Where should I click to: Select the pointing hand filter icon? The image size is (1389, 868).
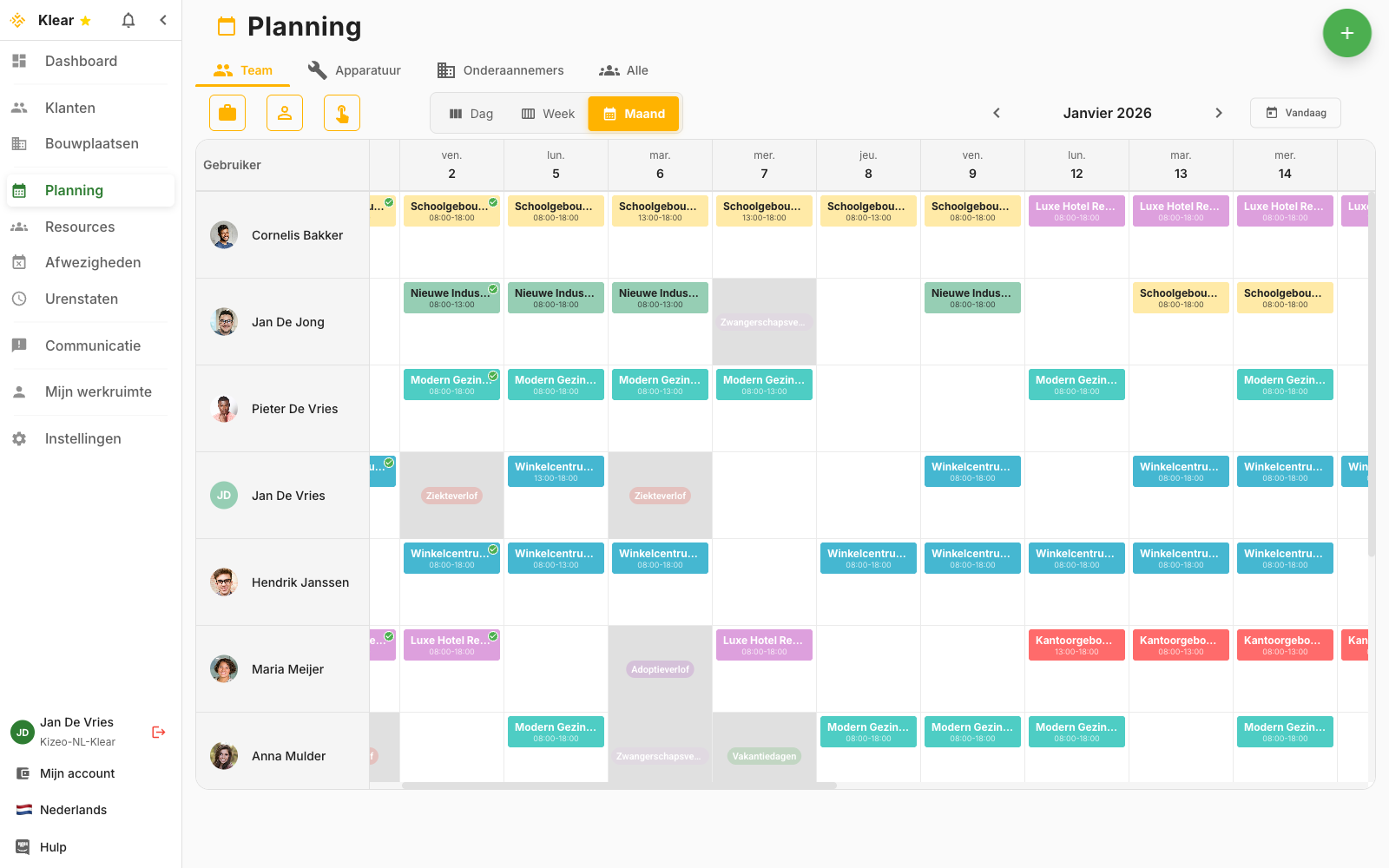pos(341,113)
